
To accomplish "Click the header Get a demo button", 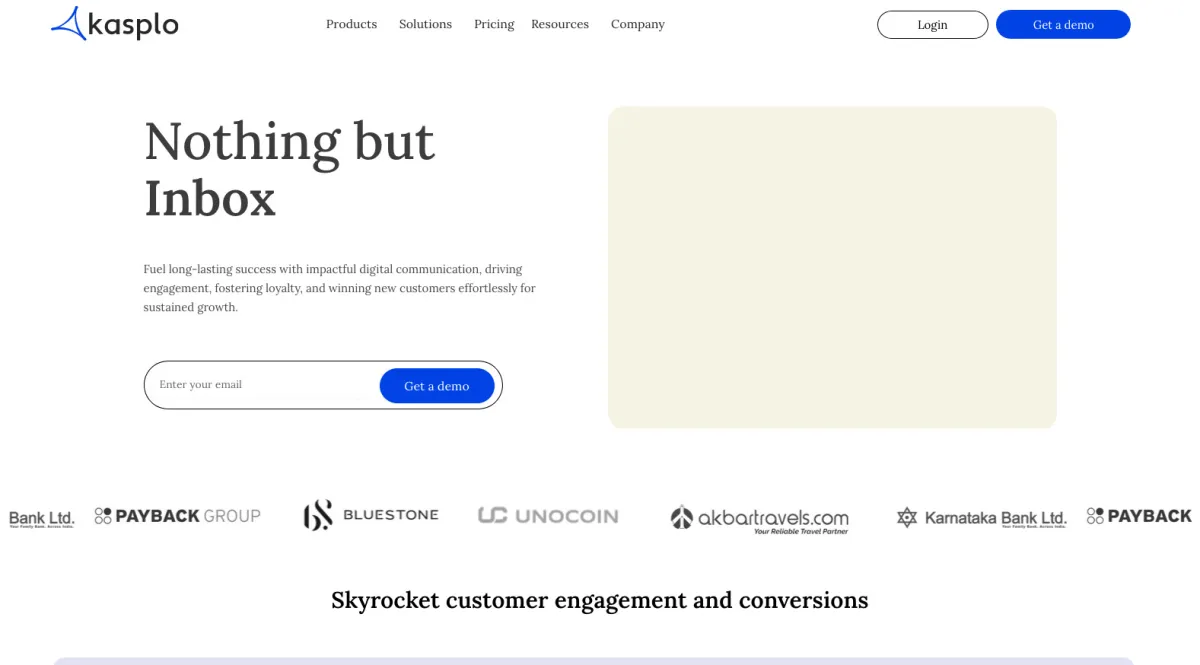I will pos(1063,25).
